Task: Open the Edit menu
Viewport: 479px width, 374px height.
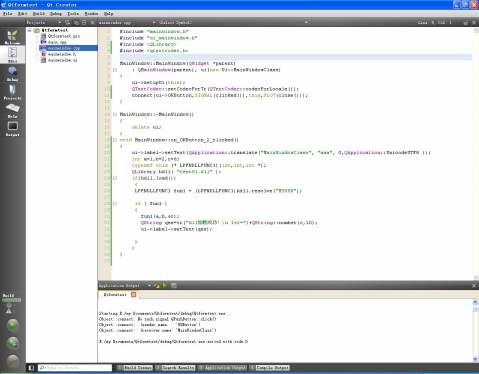Action: click(22, 14)
